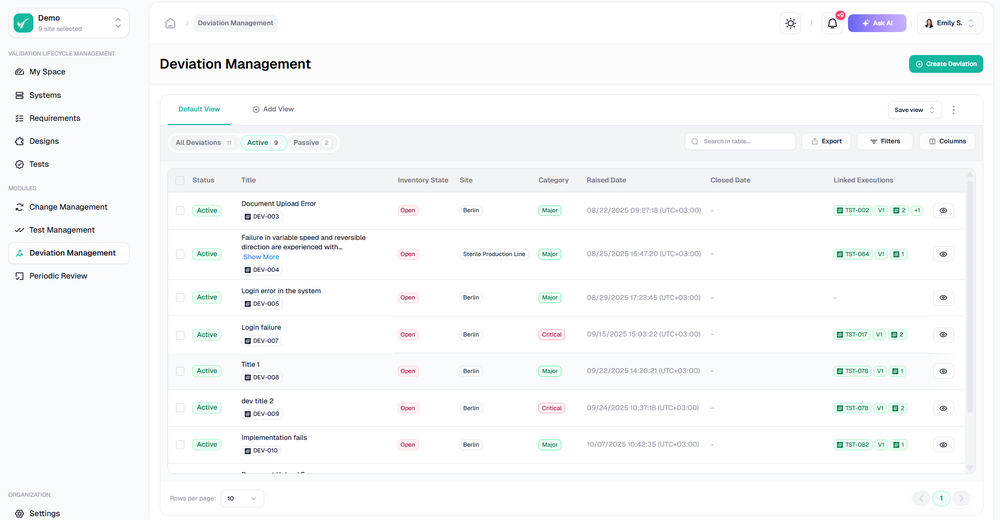Click the search magnifier icon in table search
1000x520 pixels.
(695, 142)
